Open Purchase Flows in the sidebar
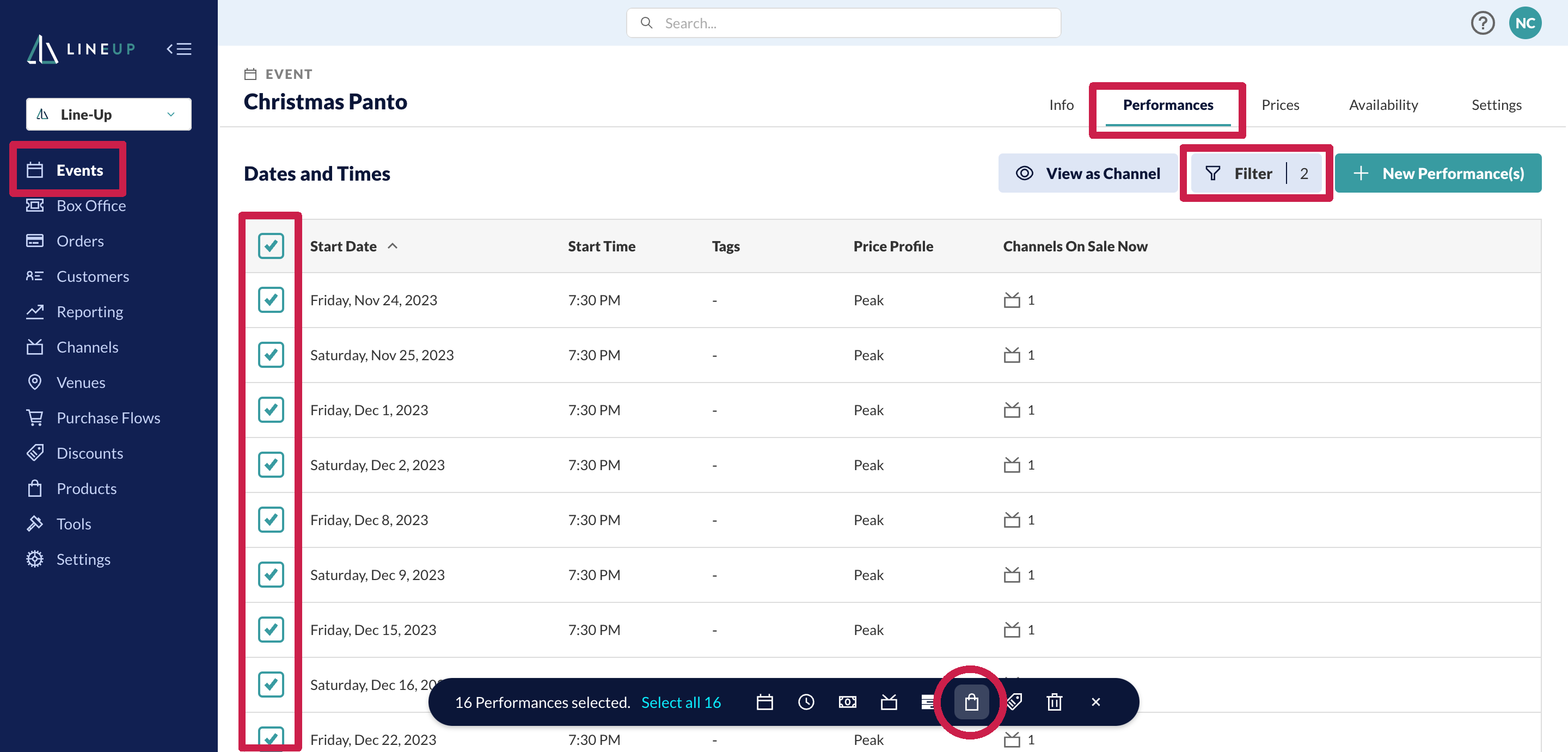This screenshot has height=752, width=1568. tap(93, 417)
